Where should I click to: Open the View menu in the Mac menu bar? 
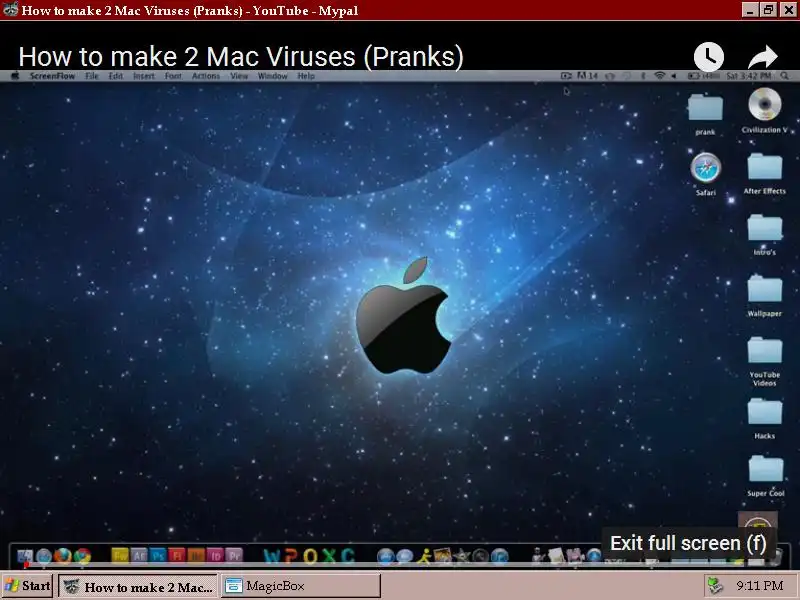[239, 76]
